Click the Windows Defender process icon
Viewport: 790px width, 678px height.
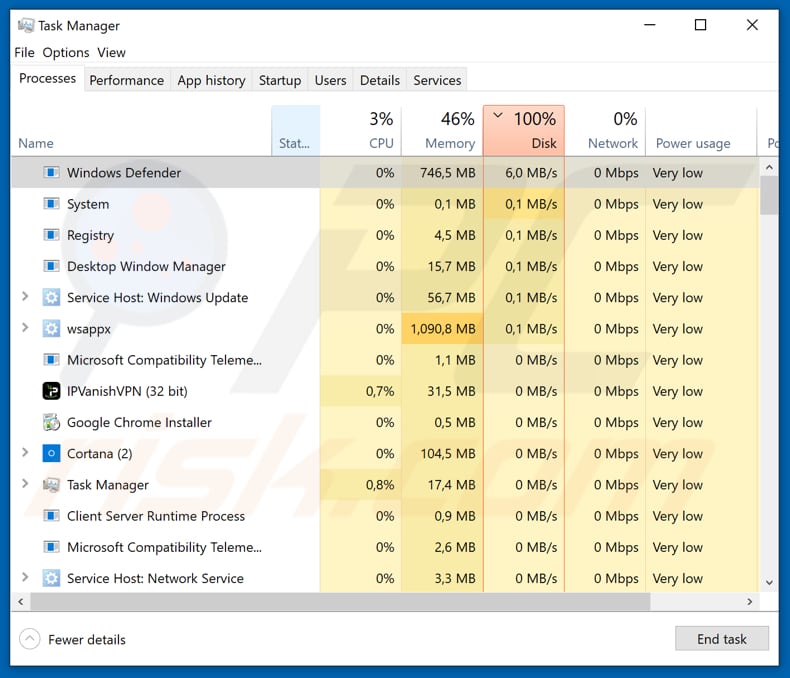pyautogui.click(x=51, y=173)
